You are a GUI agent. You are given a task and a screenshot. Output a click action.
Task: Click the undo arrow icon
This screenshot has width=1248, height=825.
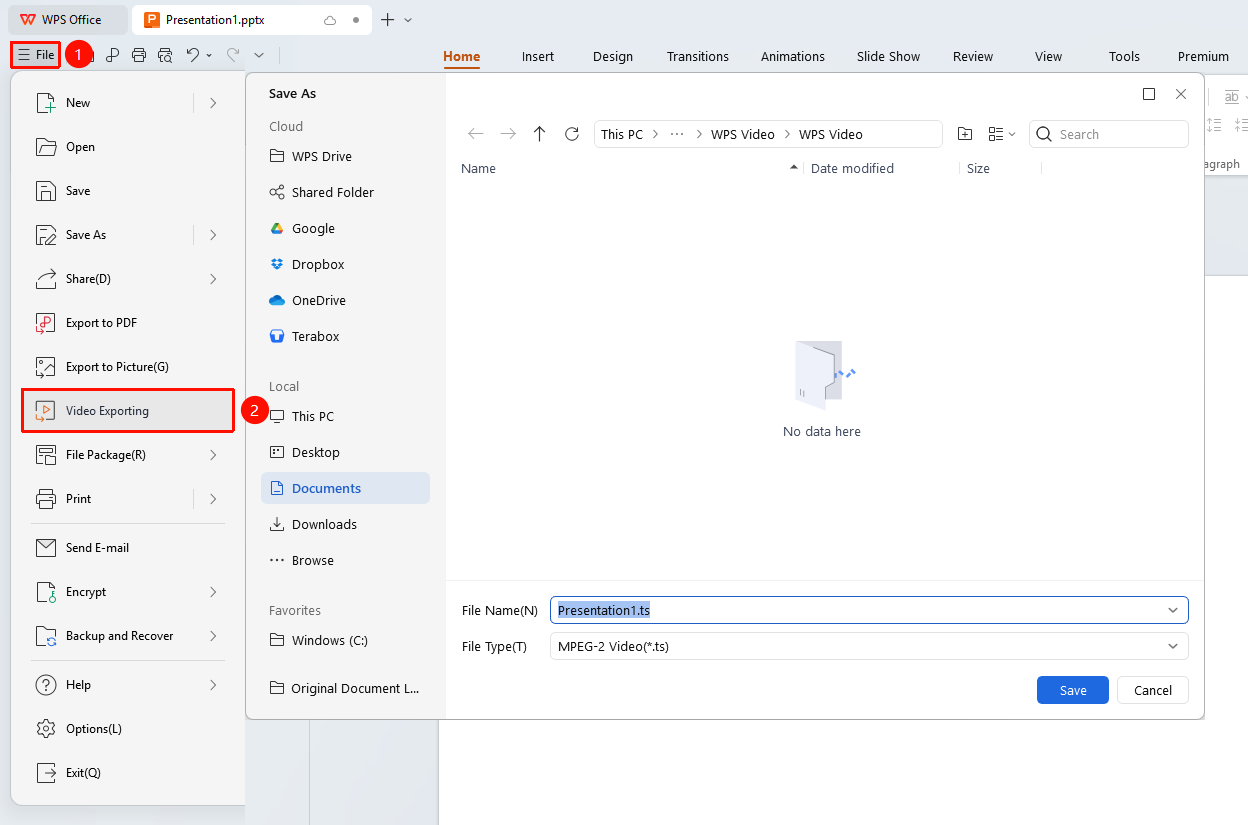[x=193, y=55]
